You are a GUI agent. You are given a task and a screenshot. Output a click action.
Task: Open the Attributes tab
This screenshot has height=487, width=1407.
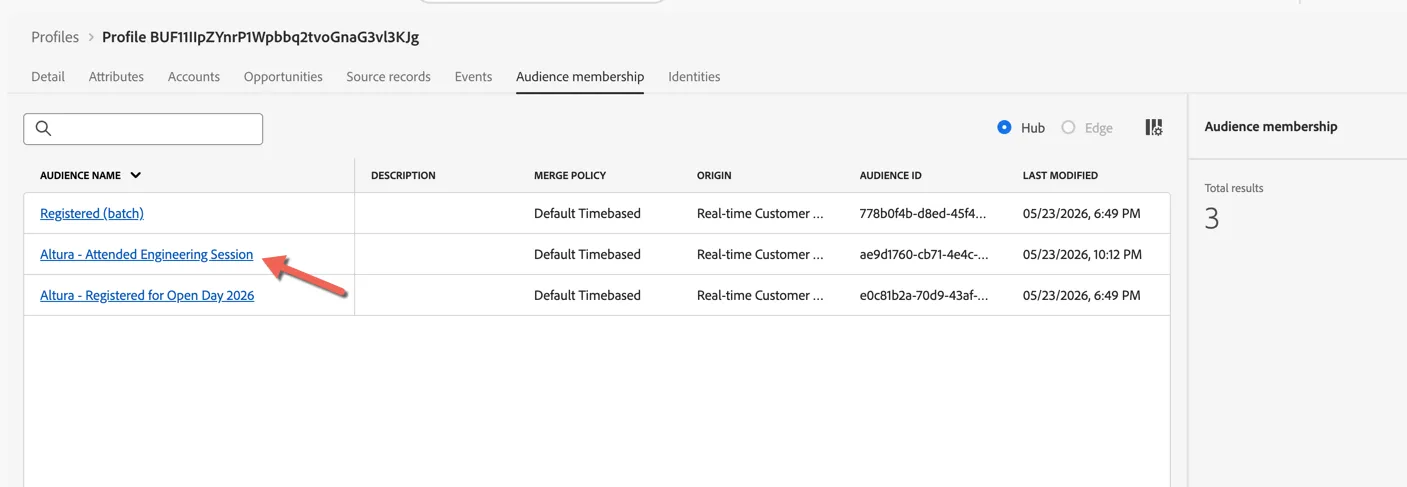116,76
